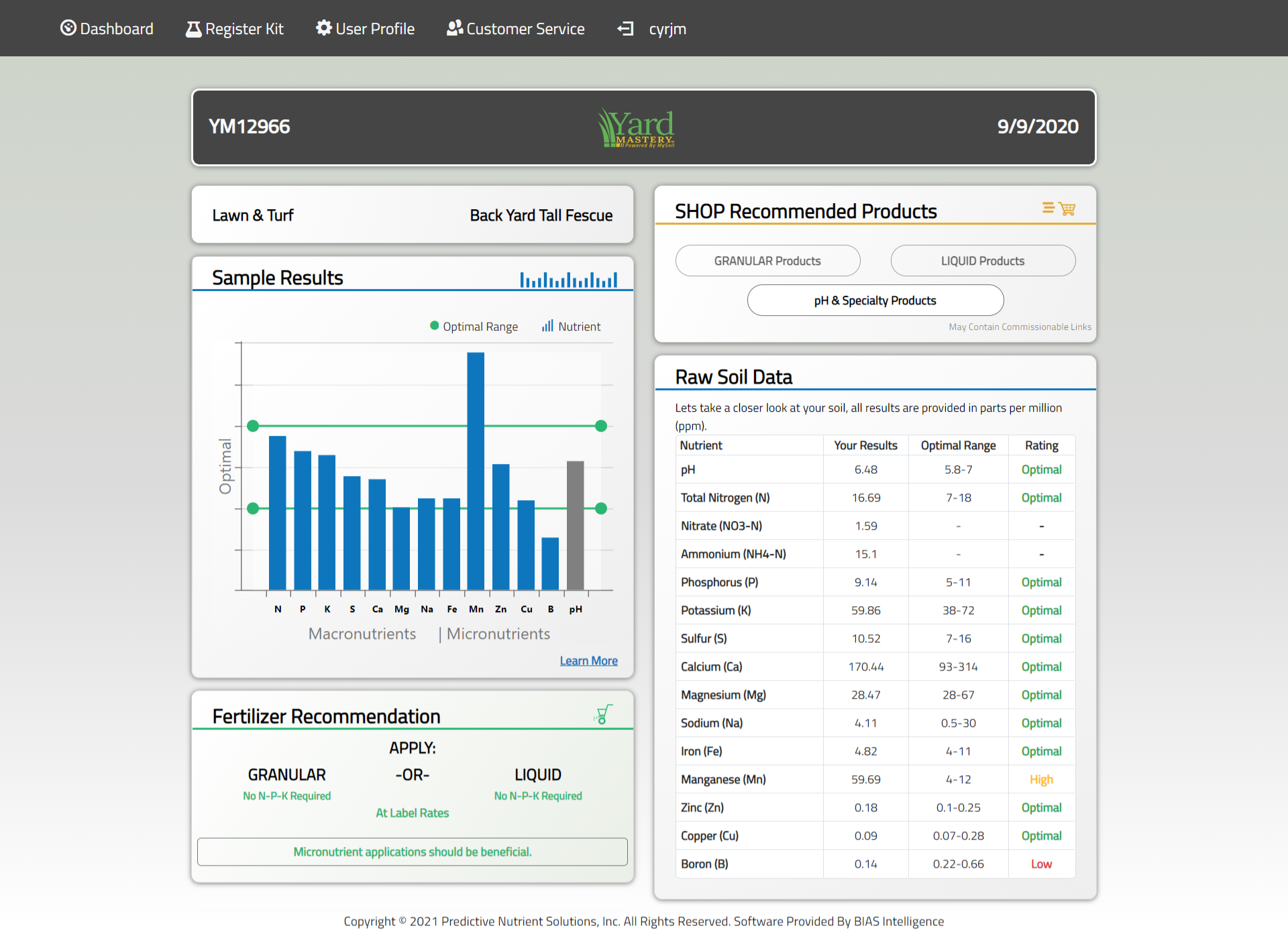Click the gray pH bar in chart
This screenshot has height=930, width=1288.
click(575, 524)
